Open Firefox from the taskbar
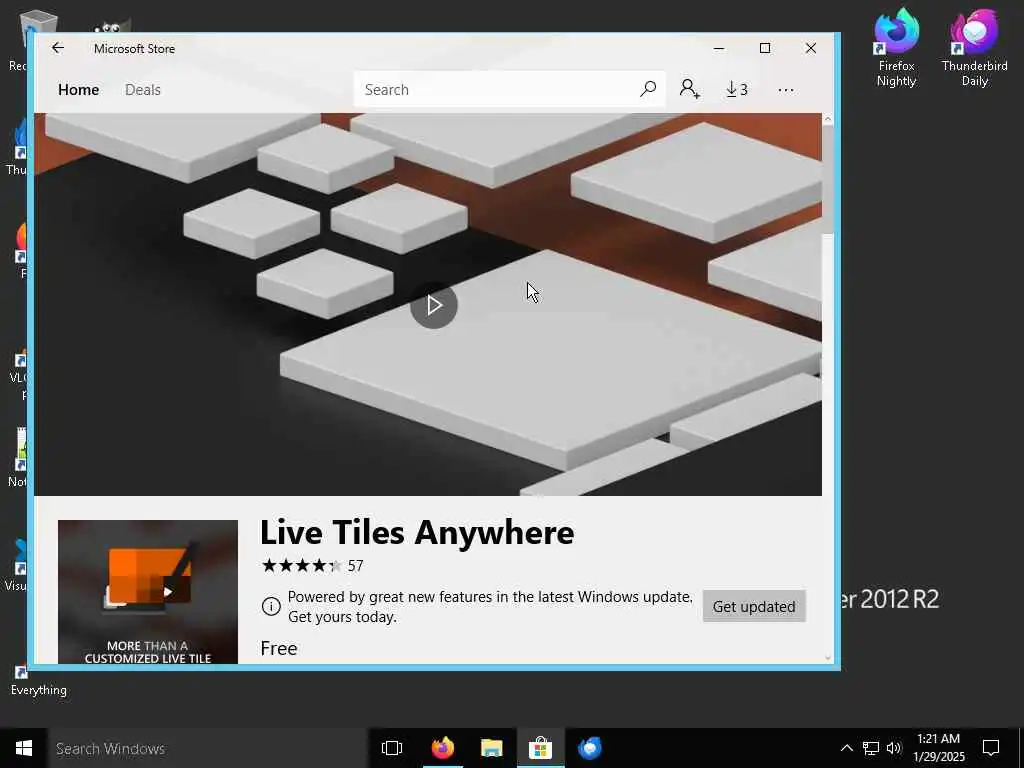Viewport: 1024px width, 768px height. [x=443, y=748]
